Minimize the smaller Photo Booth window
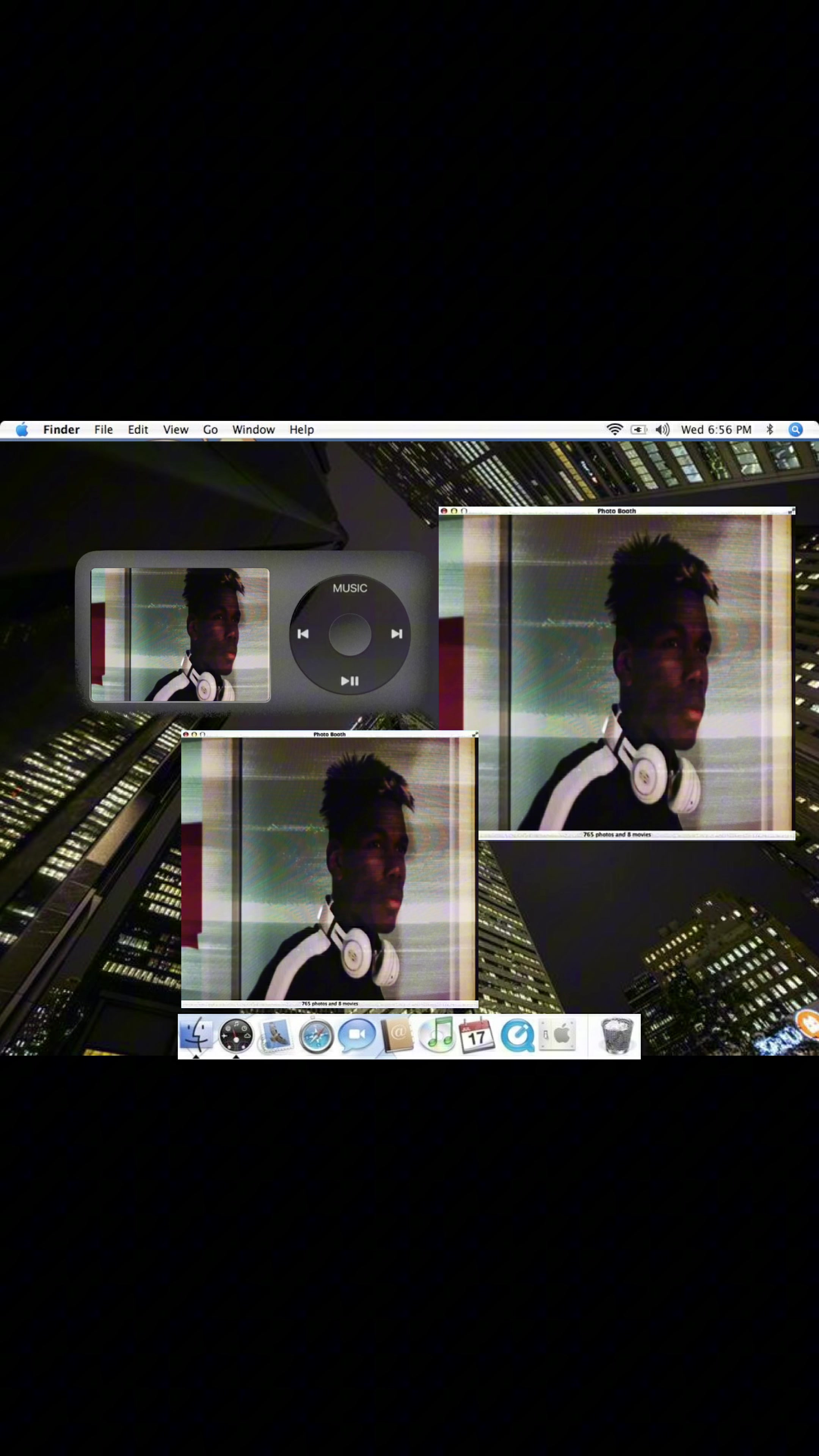 tap(194, 734)
